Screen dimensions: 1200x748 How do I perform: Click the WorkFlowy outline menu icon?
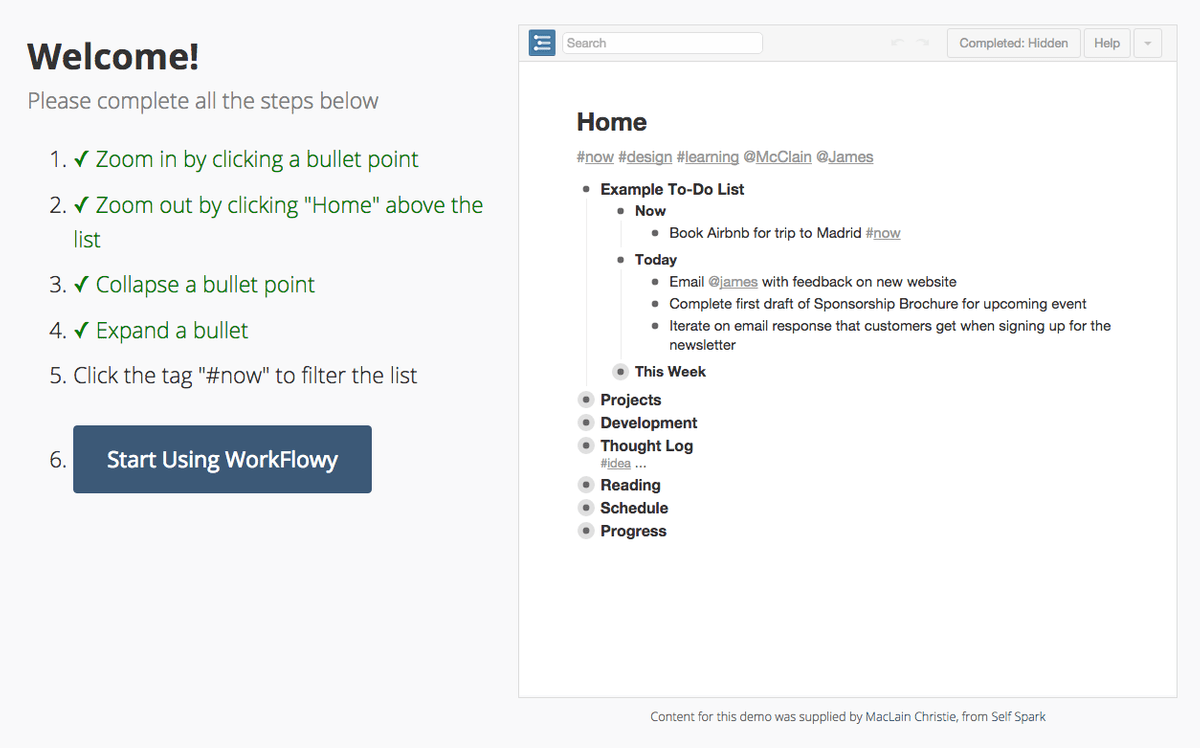click(x=542, y=43)
